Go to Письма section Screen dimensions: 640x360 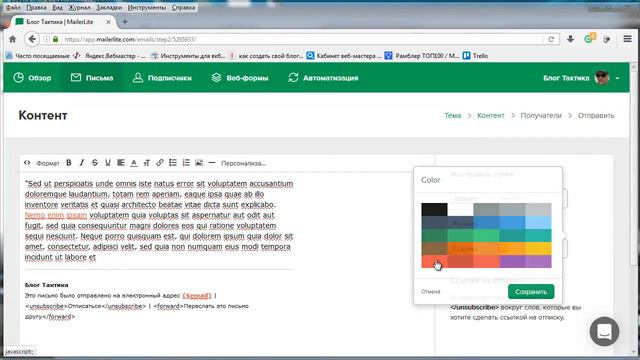pyautogui.click(x=92, y=78)
